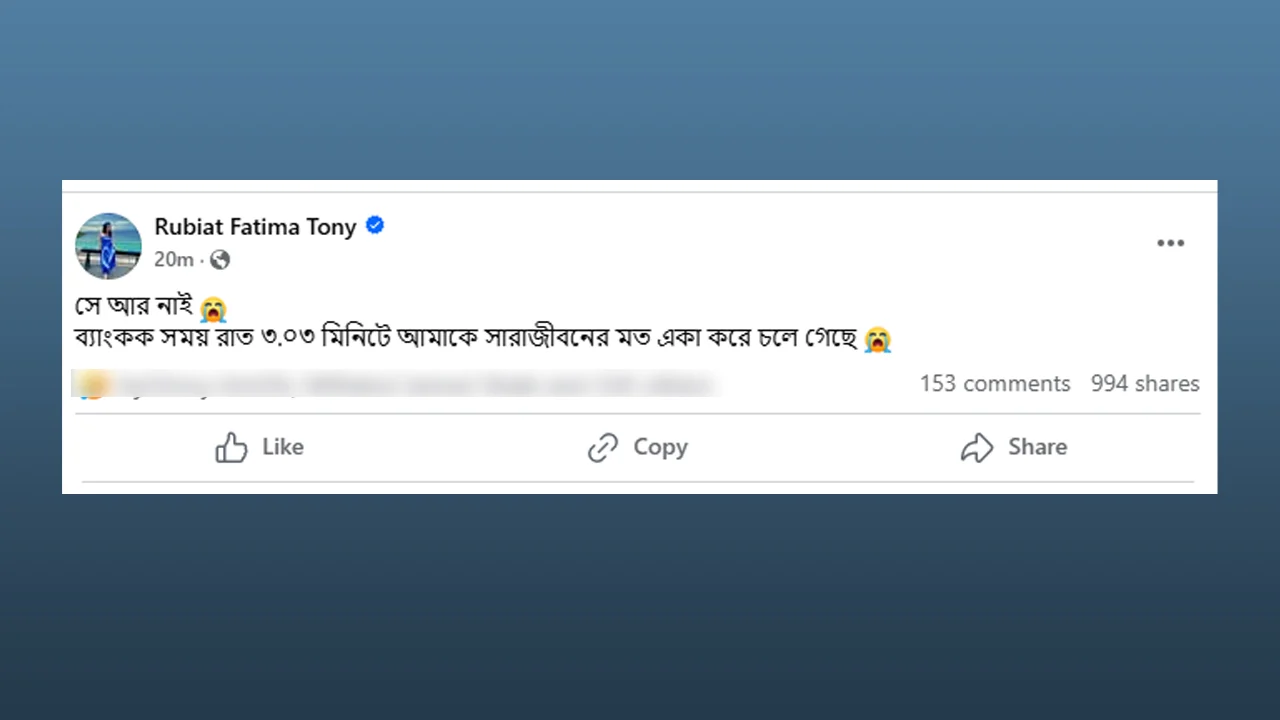Show the 994 shares list

[x=1145, y=384]
